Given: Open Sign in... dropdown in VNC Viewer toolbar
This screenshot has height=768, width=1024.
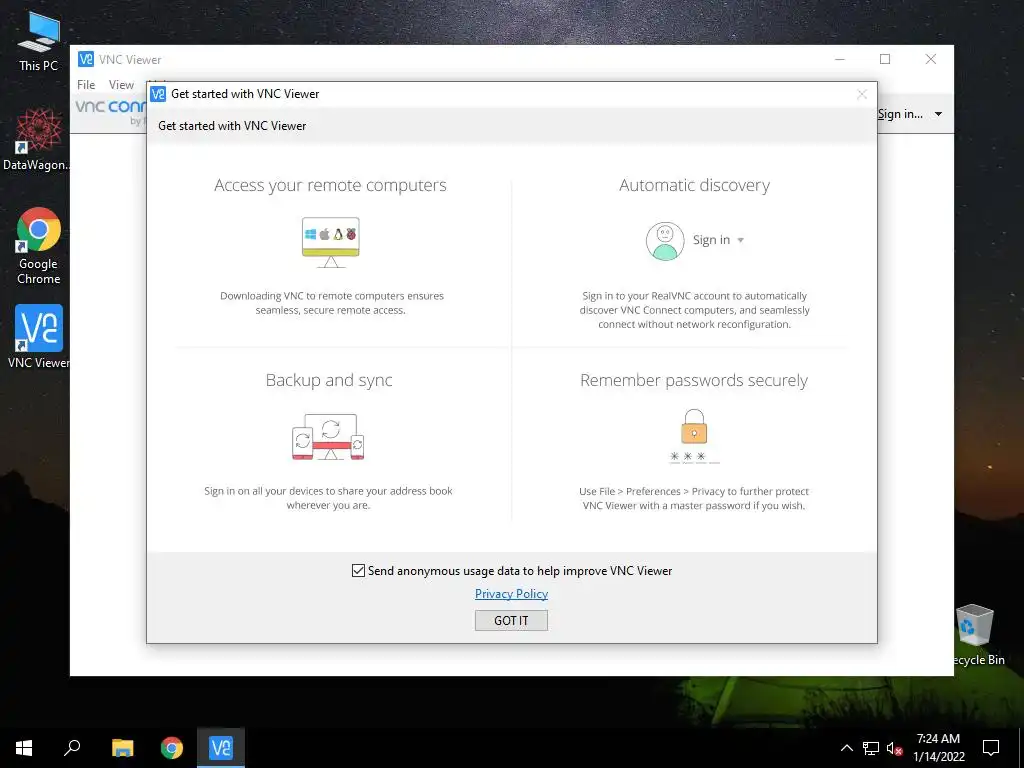Looking at the screenshot, I should (909, 114).
